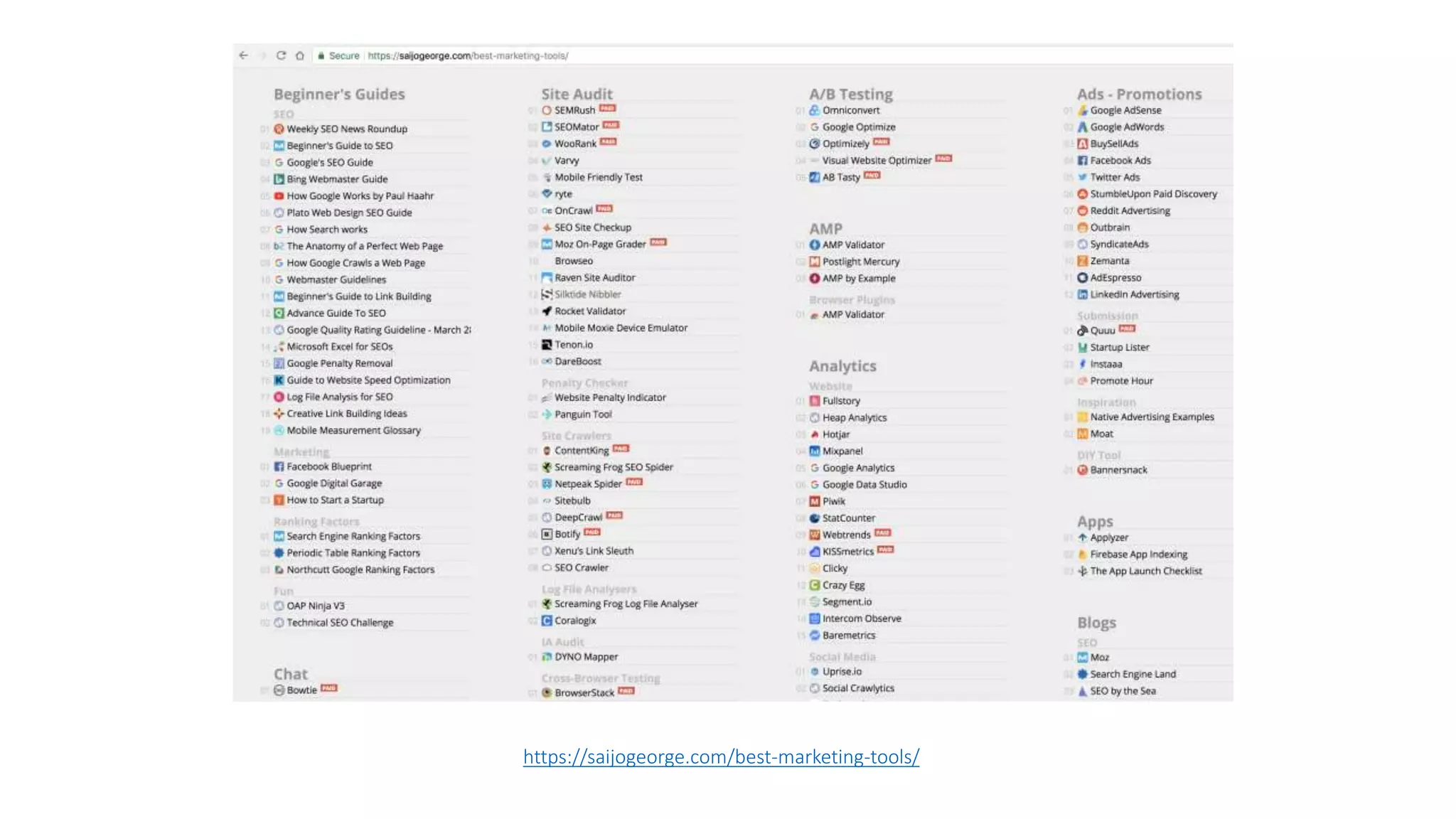The height and width of the screenshot is (819, 1456).
Task: Click the LinkedIn Advertising icon
Action: 1082,294
